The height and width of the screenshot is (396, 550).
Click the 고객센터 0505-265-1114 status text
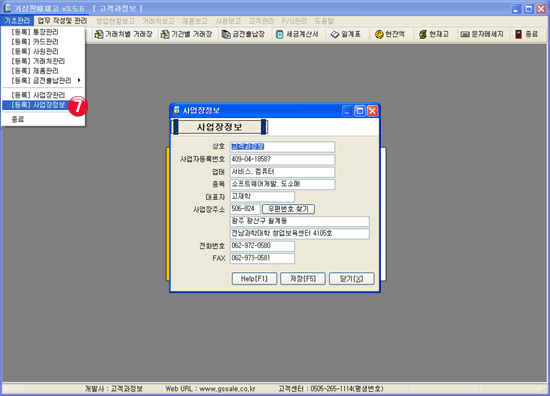[x=330, y=389]
